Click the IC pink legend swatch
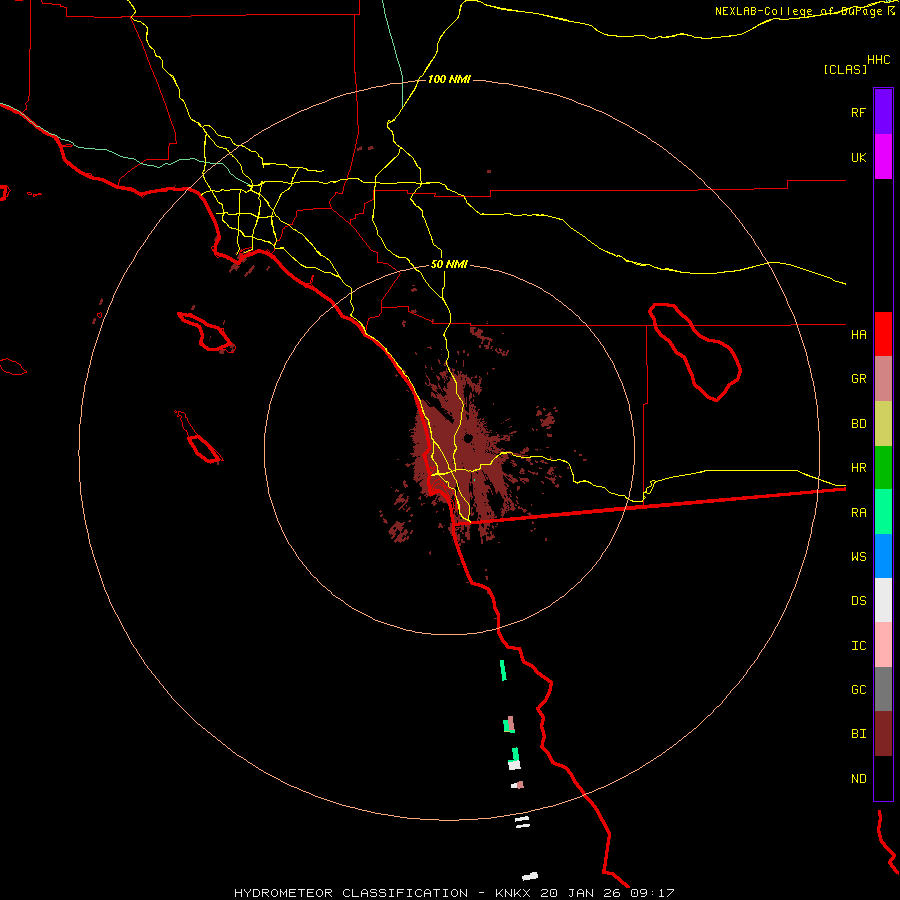 point(883,645)
